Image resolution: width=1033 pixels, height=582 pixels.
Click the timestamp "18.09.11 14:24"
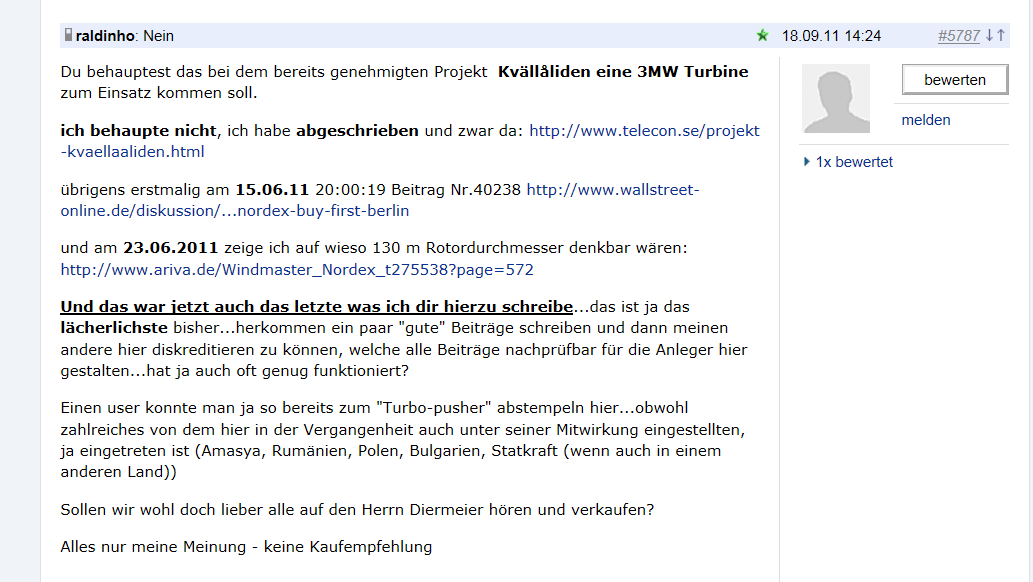tap(833, 35)
